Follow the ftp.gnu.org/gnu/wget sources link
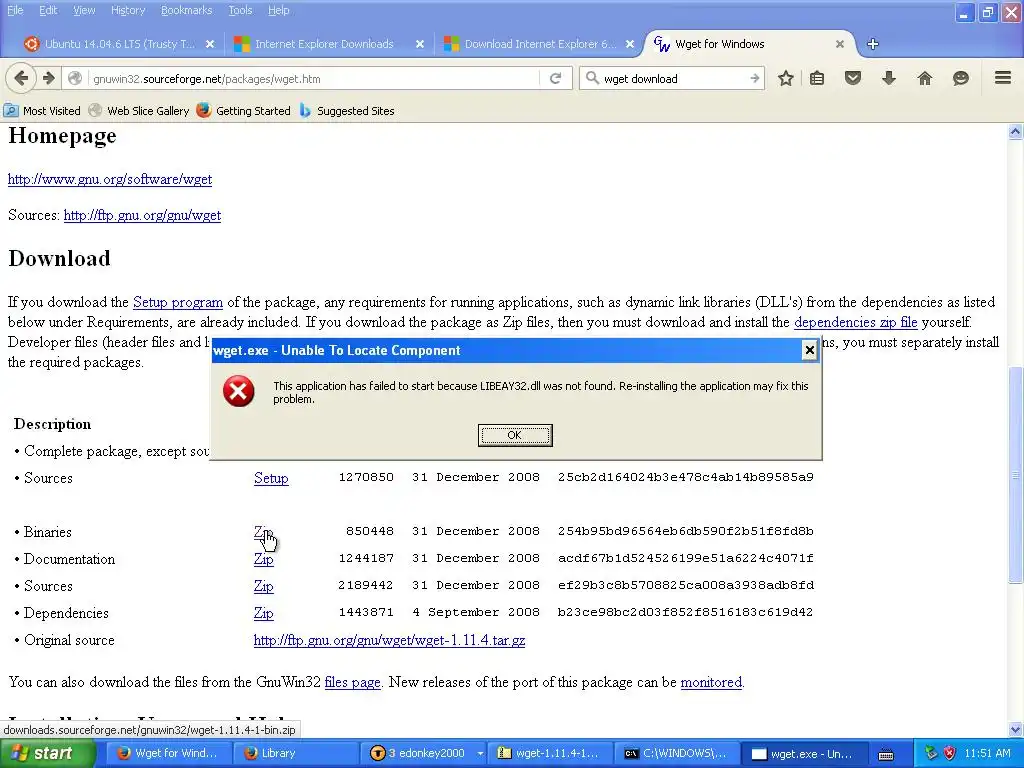Viewport: 1024px width, 768px height. (x=142, y=215)
